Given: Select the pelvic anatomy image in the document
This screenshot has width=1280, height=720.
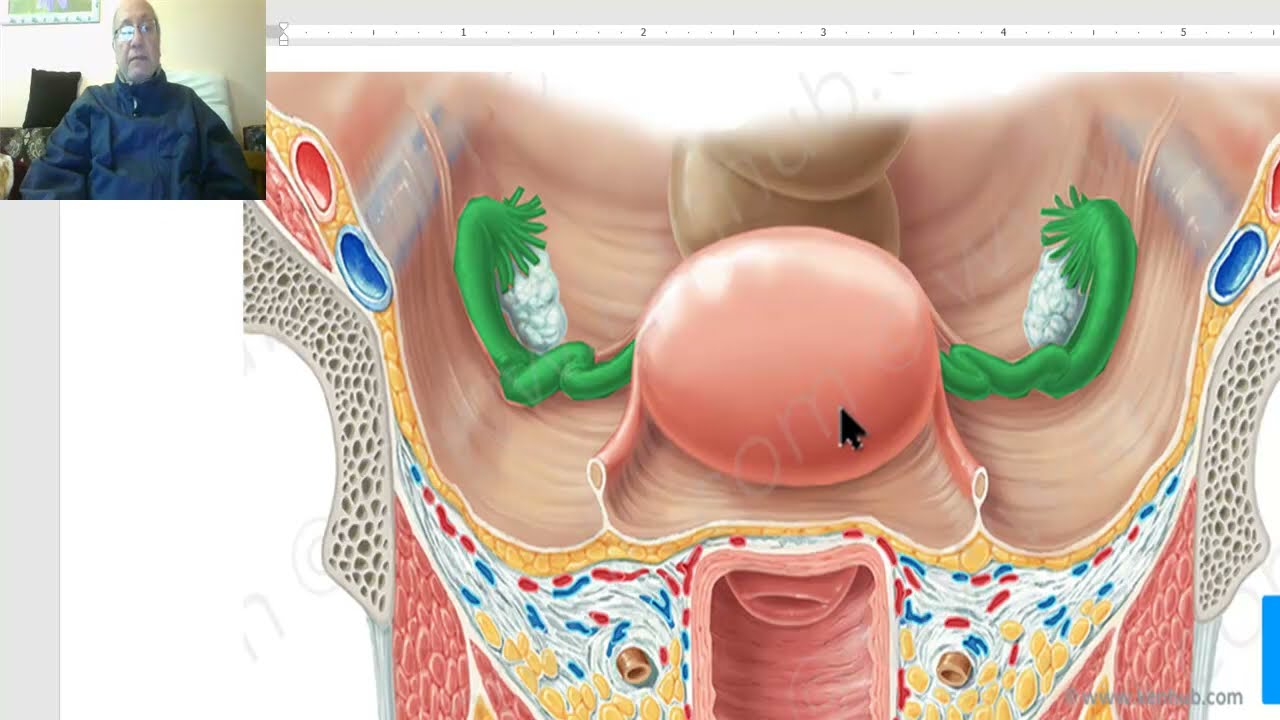Looking at the screenshot, I should pyautogui.click(x=761, y=396).
